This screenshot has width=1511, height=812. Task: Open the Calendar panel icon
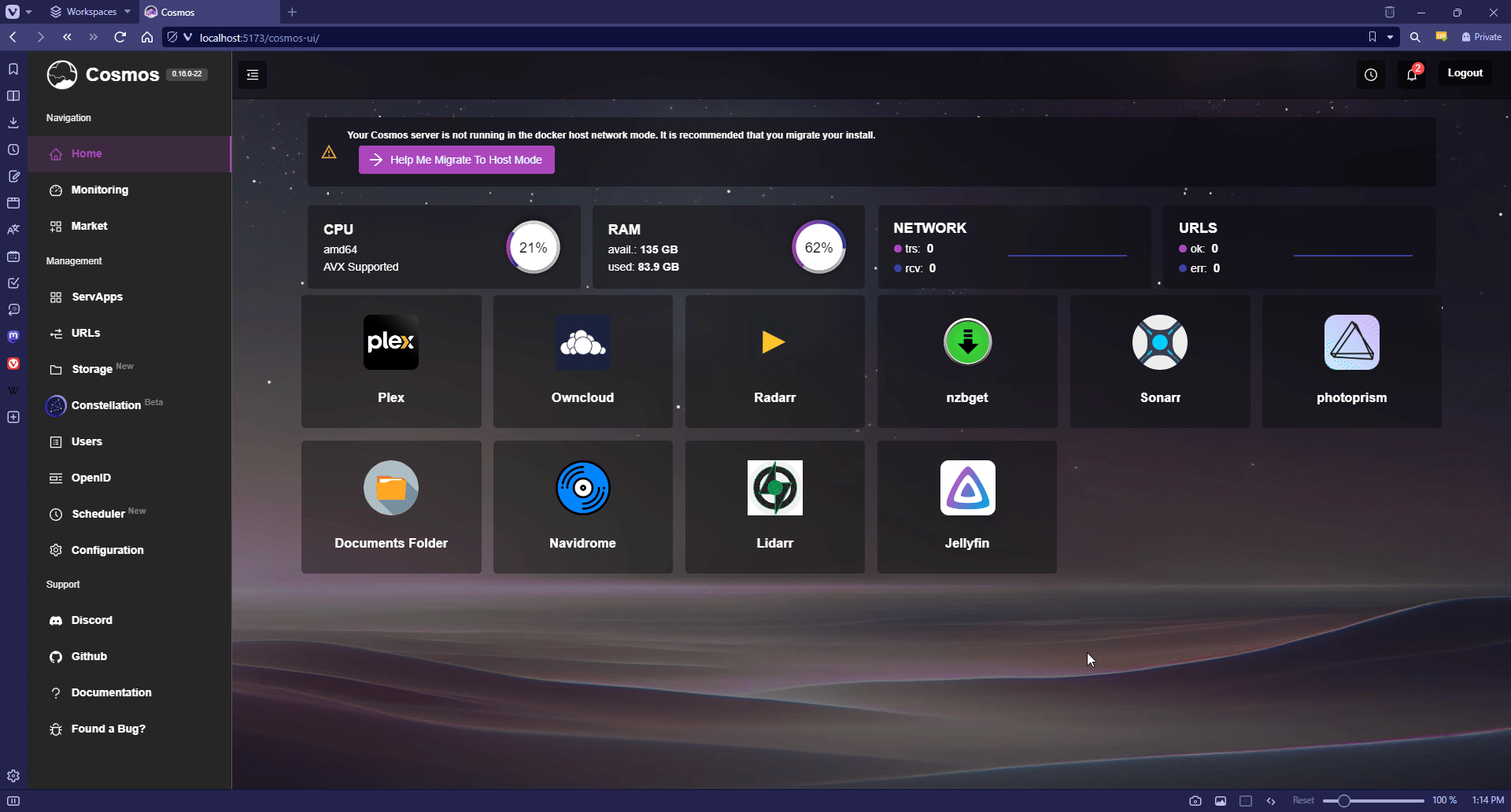tap(13, 257)
